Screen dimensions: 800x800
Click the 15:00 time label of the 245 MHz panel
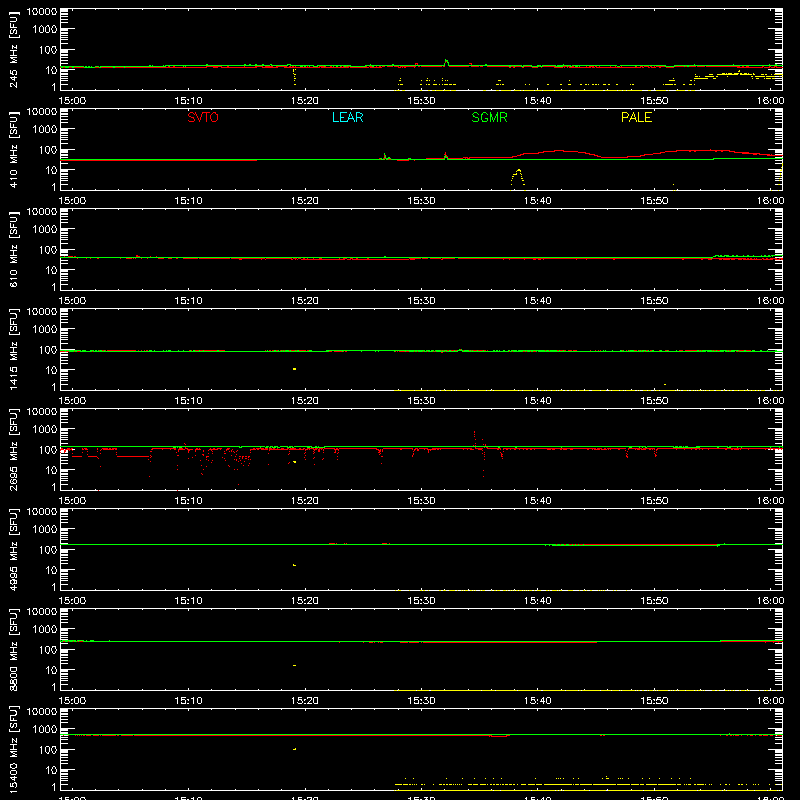click(x=72, y=101)
